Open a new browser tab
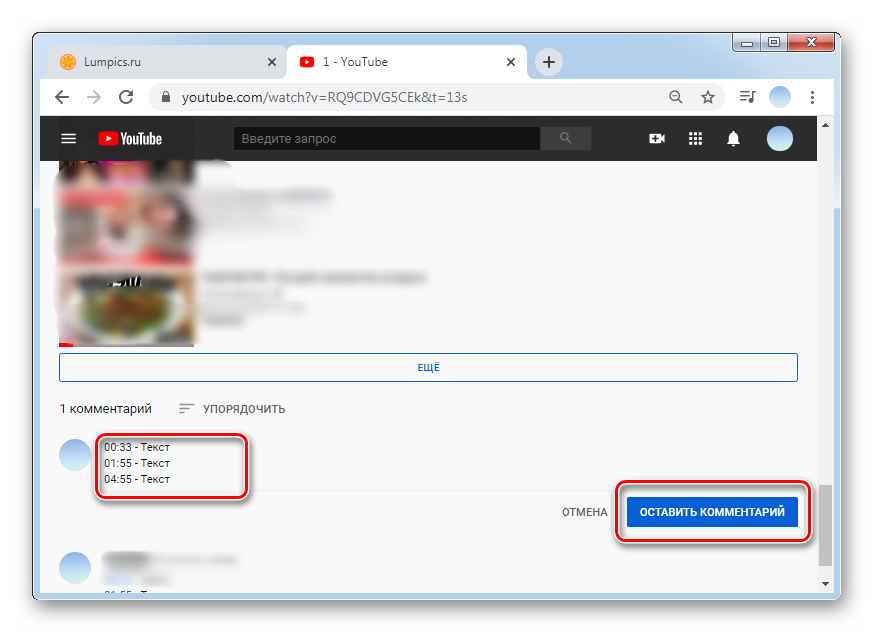 548,62
